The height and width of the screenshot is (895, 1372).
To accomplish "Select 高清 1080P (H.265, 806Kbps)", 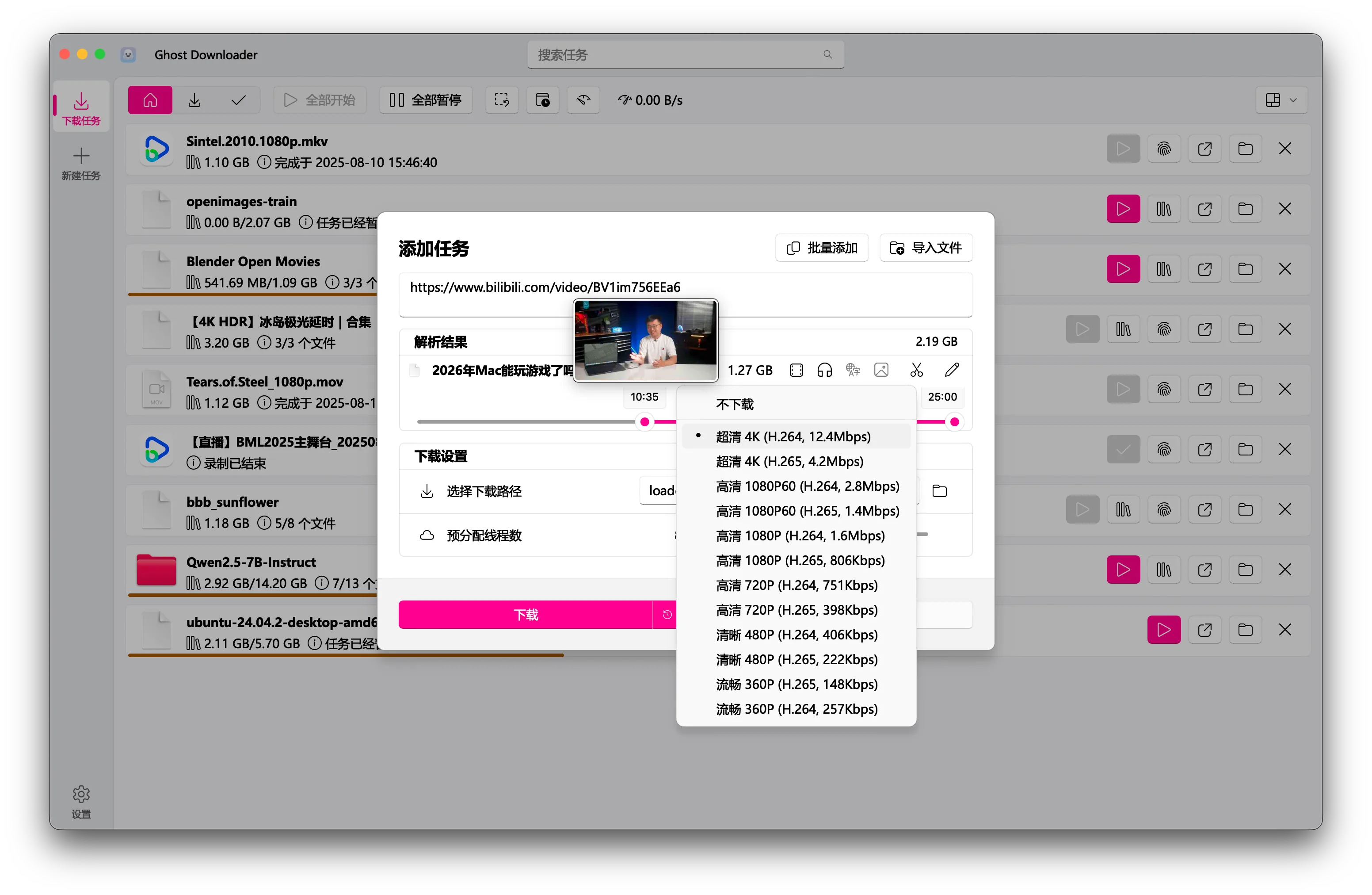I will (796, 561).
